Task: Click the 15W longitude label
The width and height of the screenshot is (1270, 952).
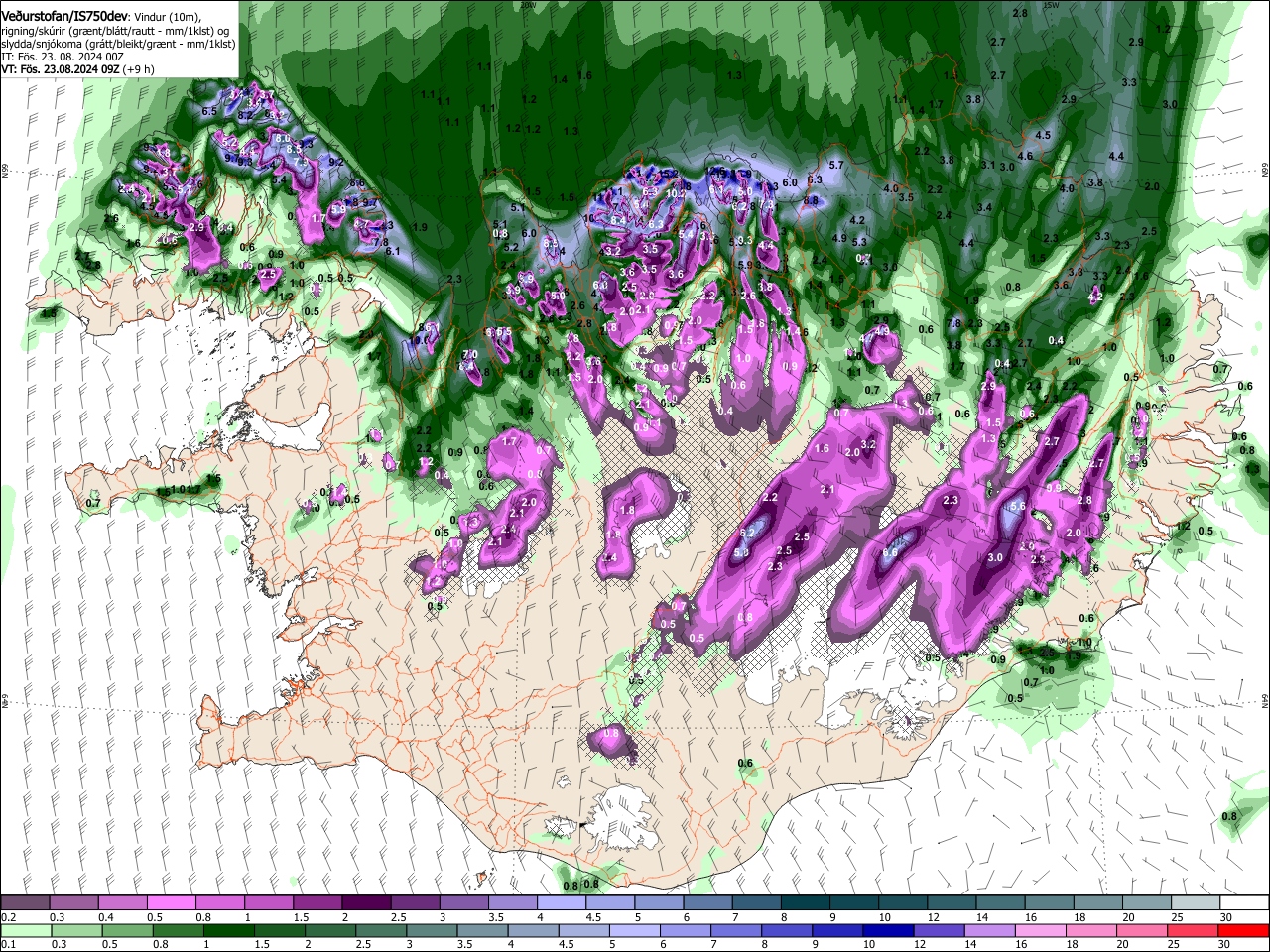Action: [1051, 5]
